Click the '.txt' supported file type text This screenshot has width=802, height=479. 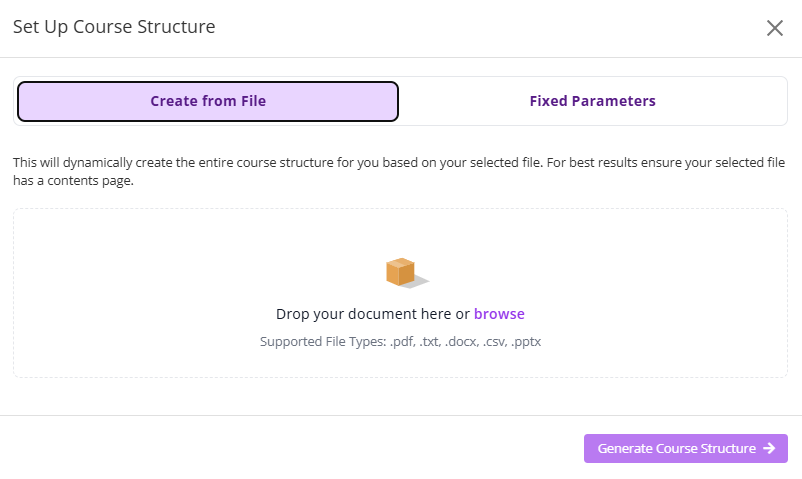[429, 342]
